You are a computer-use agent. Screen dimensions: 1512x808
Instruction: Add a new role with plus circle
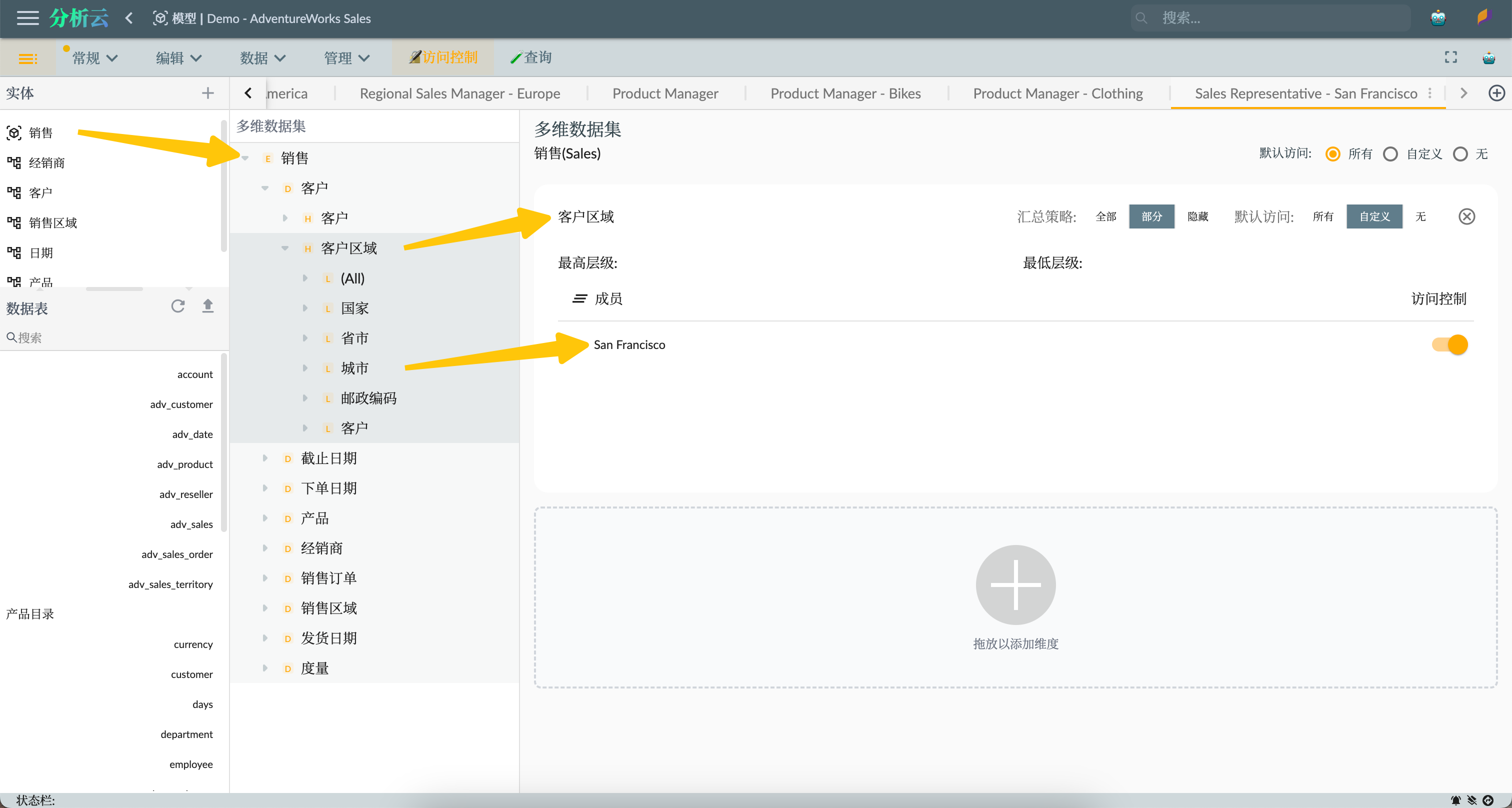1496,93
